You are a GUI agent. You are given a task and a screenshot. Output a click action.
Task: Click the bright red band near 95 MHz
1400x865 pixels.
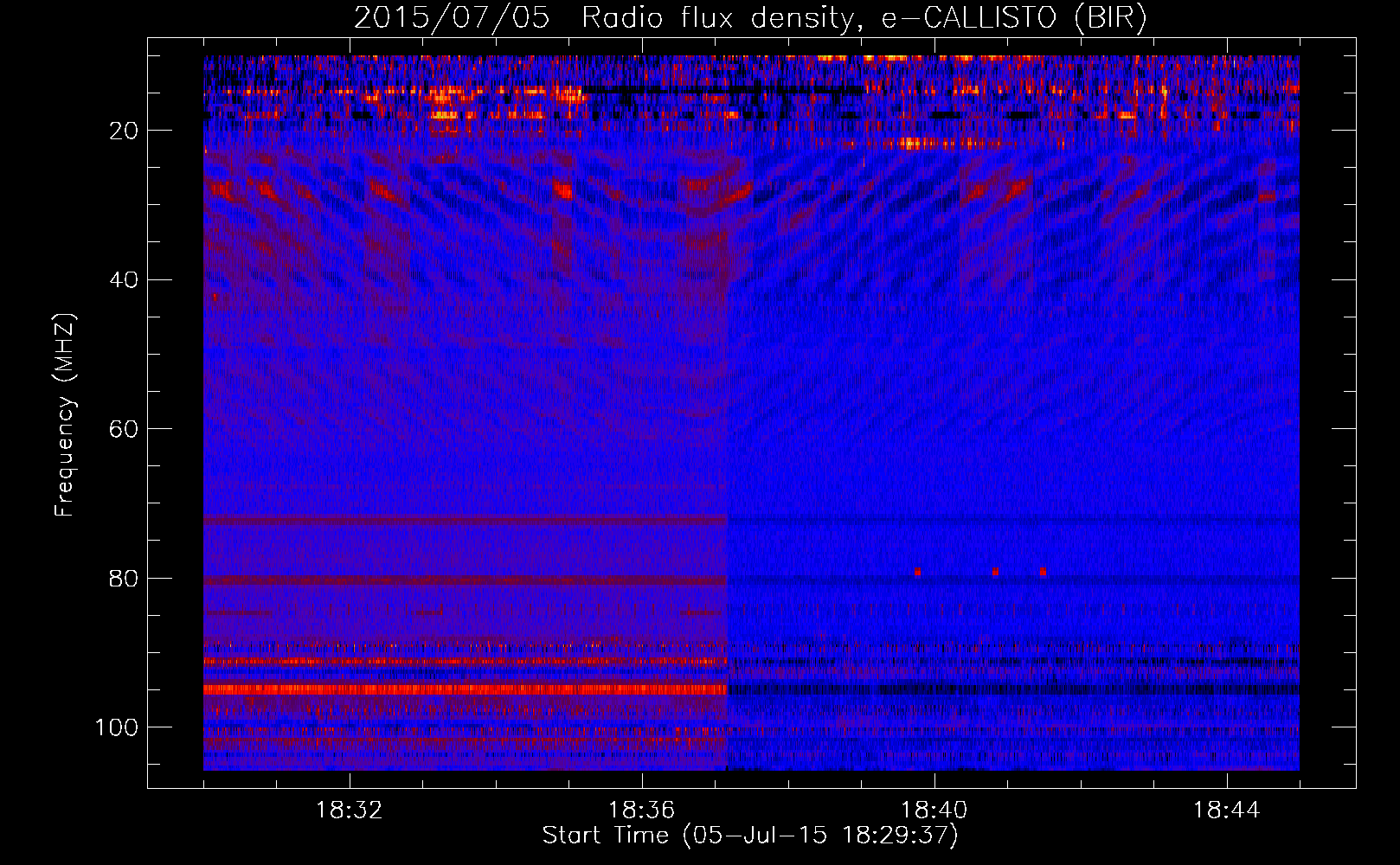coord(467,689)
